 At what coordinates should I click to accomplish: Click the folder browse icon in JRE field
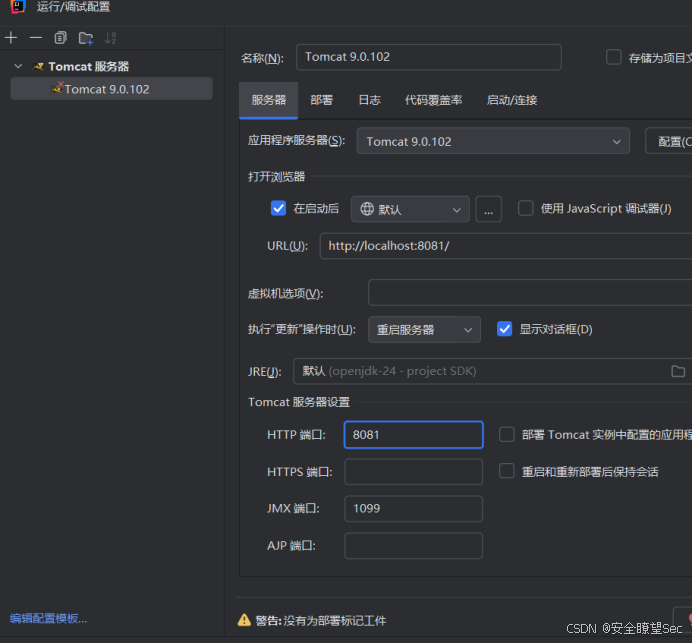coord(678,372)
